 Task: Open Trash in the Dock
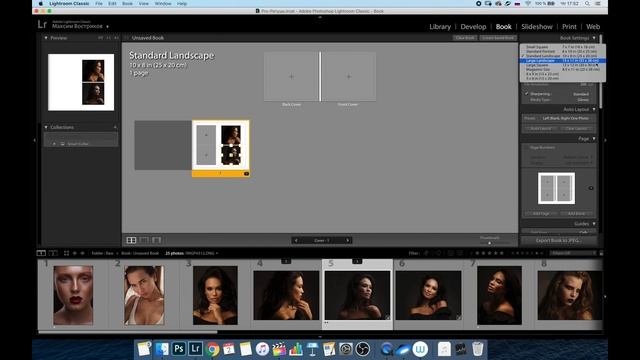coord(478,349)
